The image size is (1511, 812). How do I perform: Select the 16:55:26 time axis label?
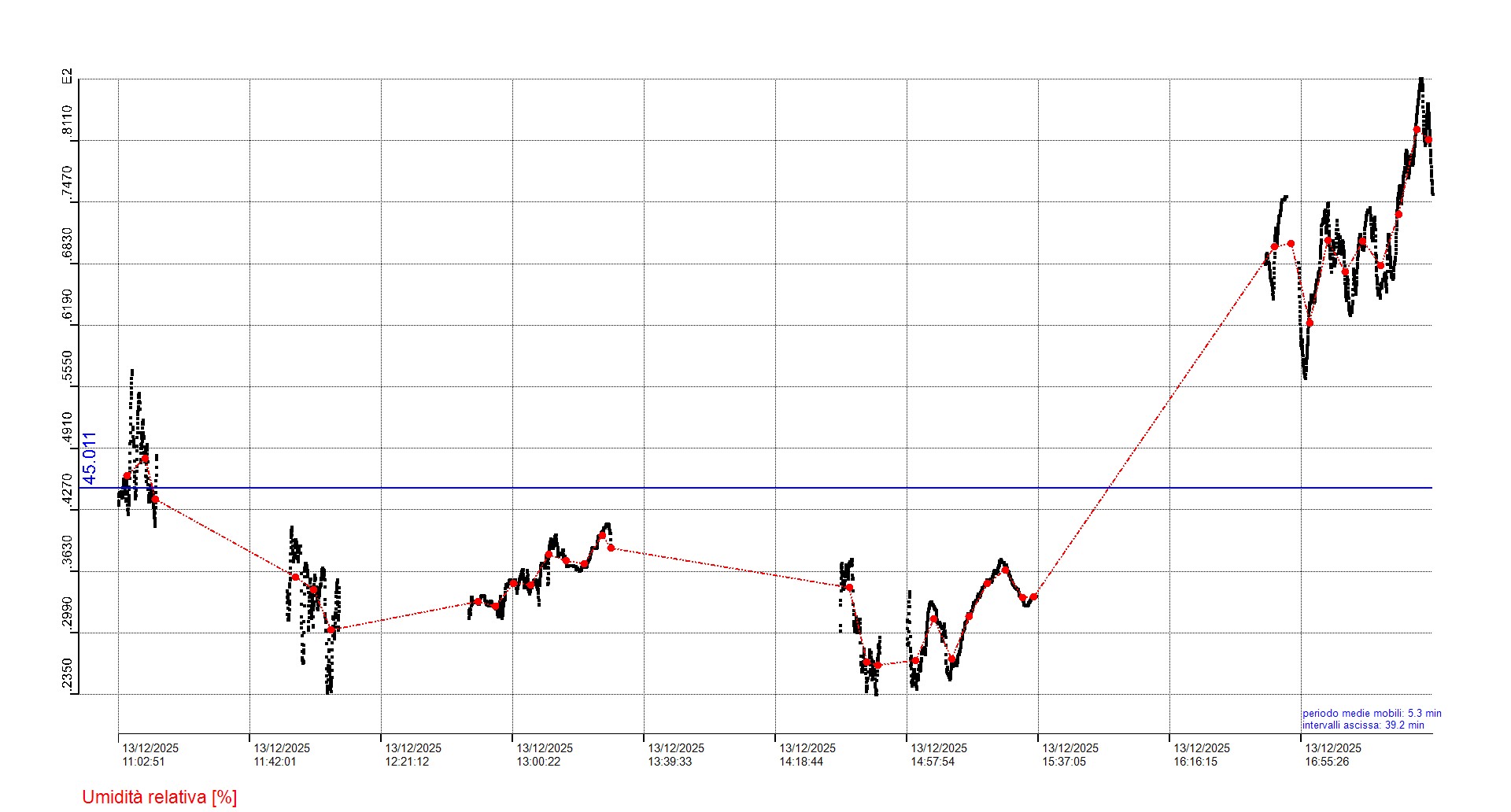(x=1327, y=762)
